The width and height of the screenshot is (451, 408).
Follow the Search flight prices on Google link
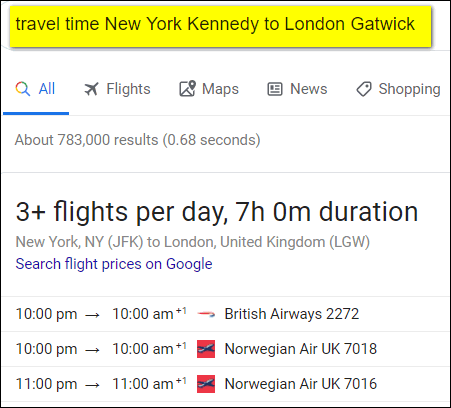click(114, 264)
